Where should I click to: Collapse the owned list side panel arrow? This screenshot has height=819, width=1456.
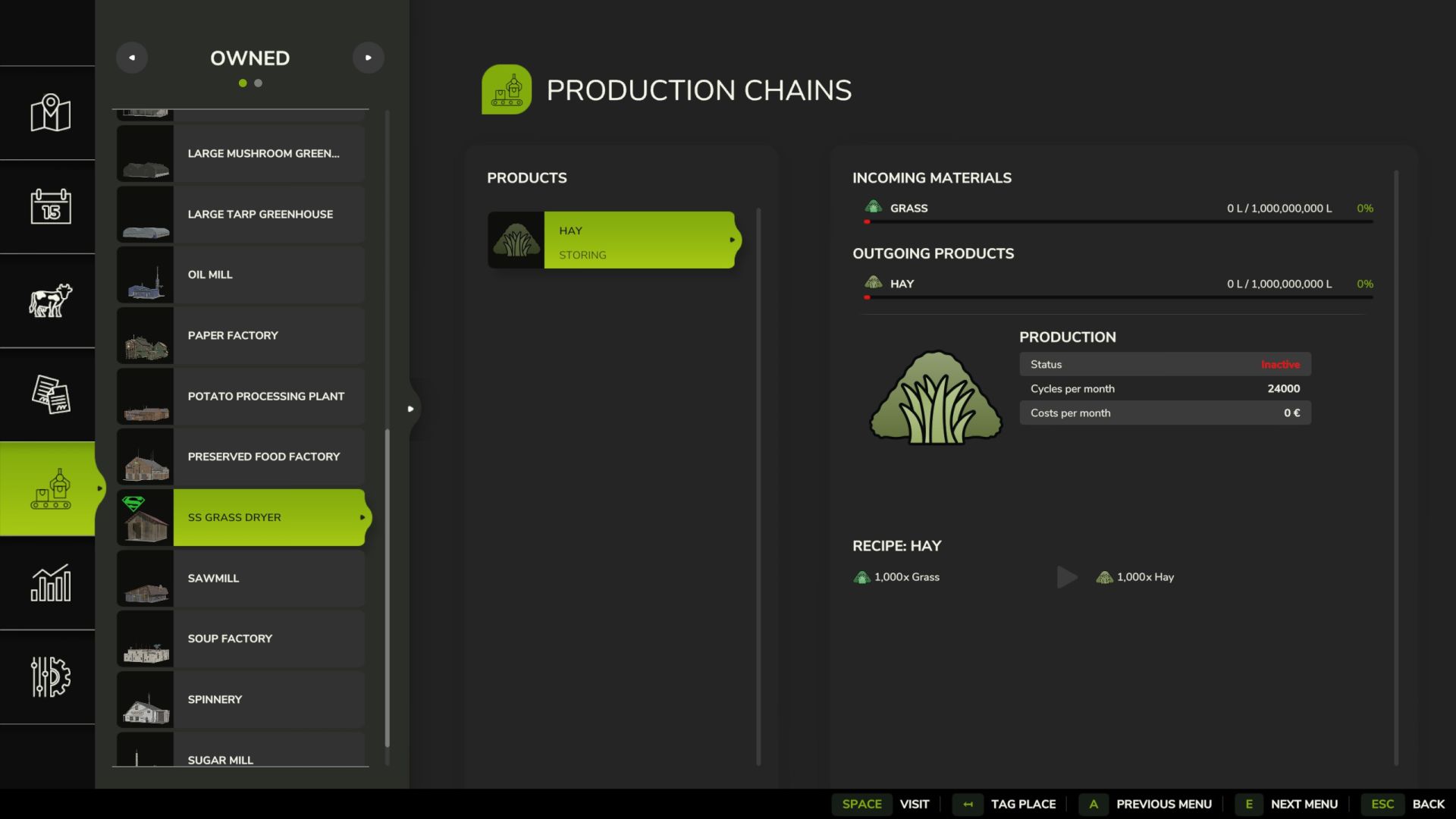point(410,409)
